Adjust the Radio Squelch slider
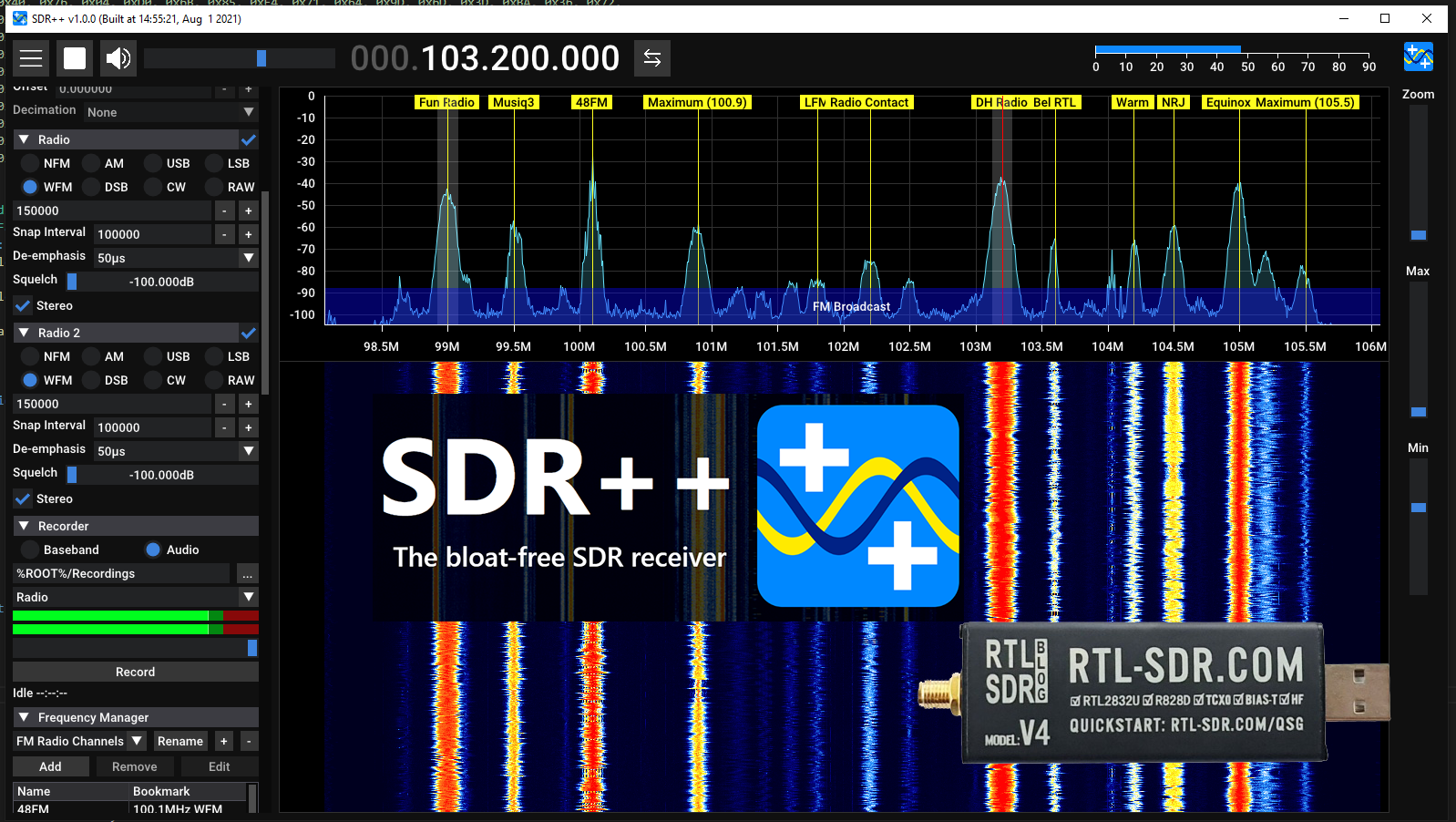The width and height of the screenshot is (1456, 822). (x=161, y=282)
